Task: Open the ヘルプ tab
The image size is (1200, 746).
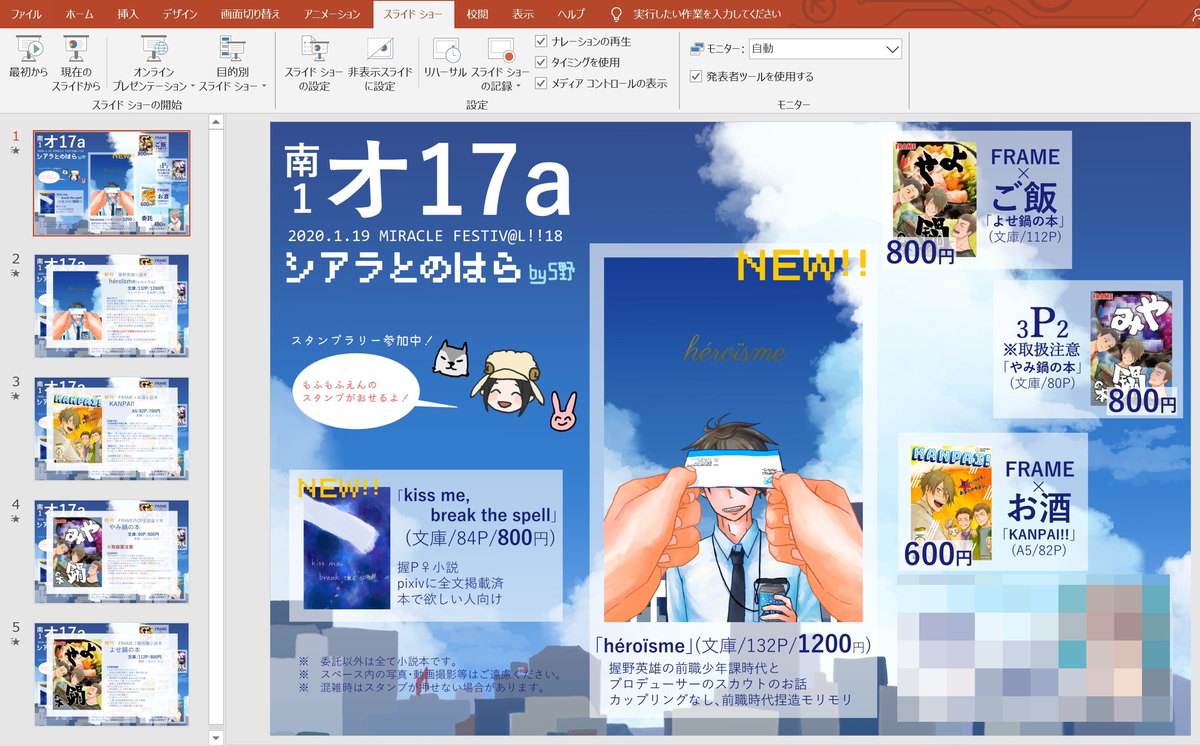Action: (x=571, y=14)
